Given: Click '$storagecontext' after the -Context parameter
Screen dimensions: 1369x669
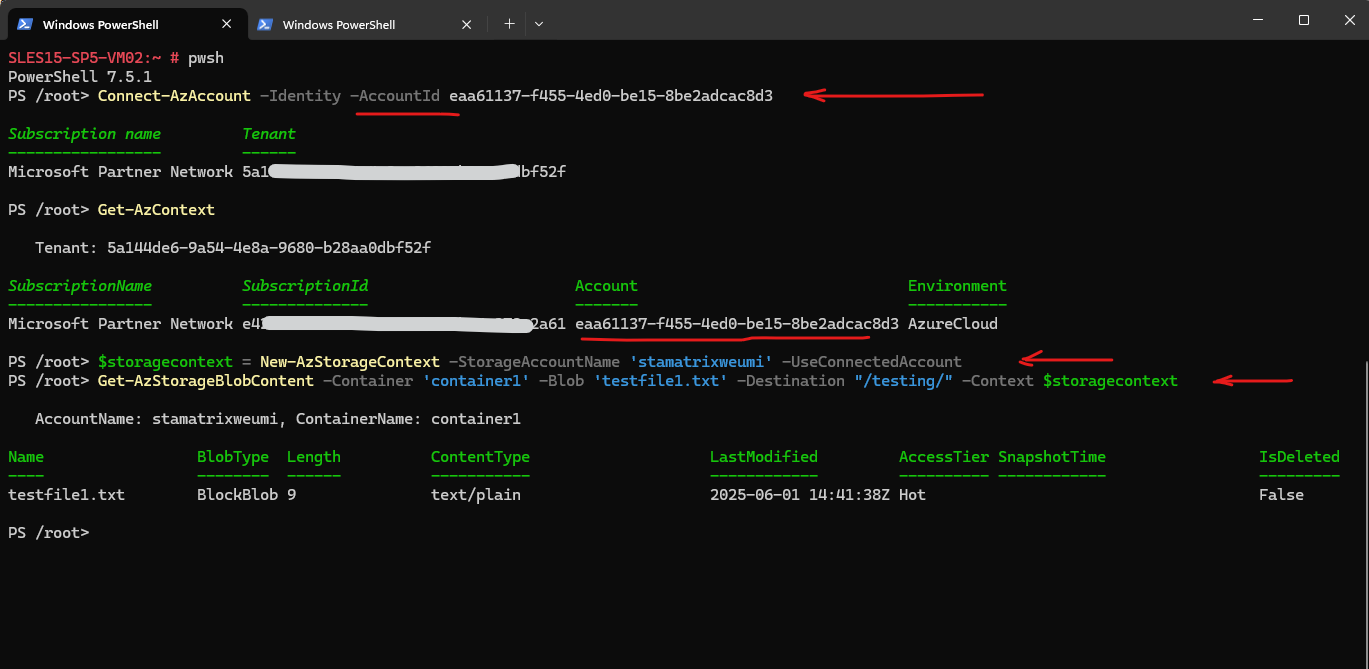Looking at the screenshot, I should [x=1110, y=381].
